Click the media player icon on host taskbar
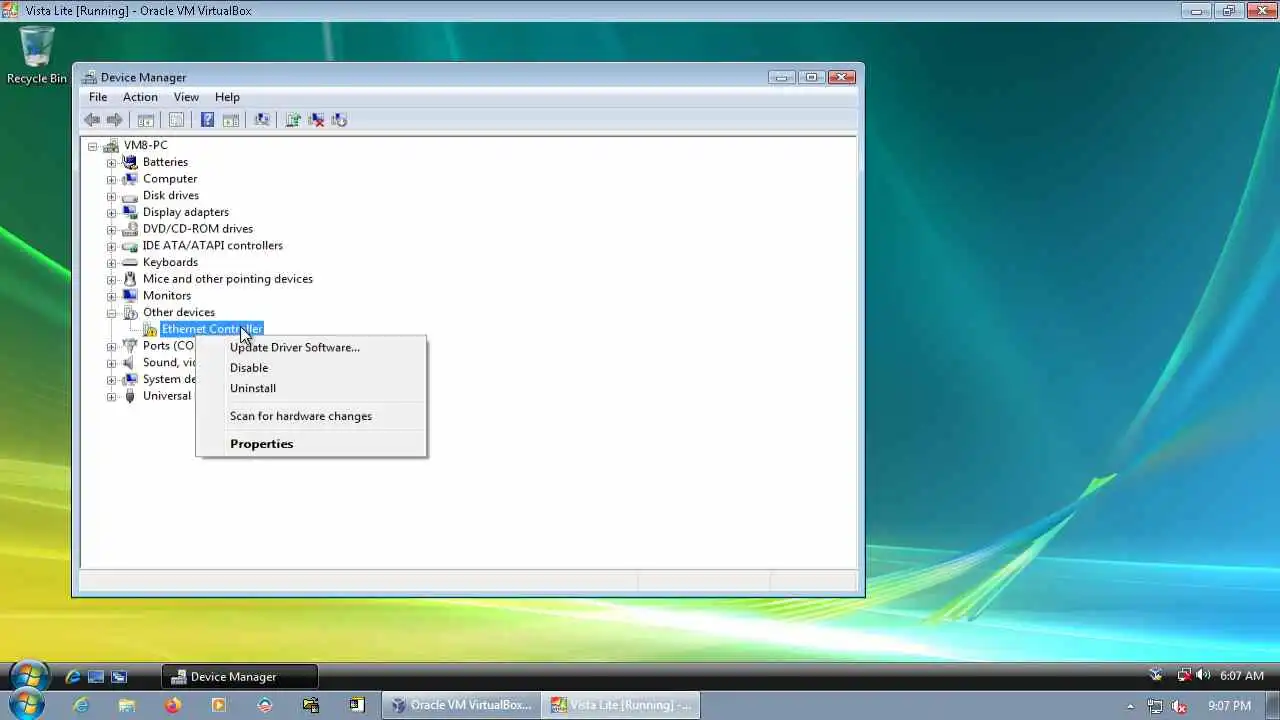1280x720 pixels. (219, 705)
